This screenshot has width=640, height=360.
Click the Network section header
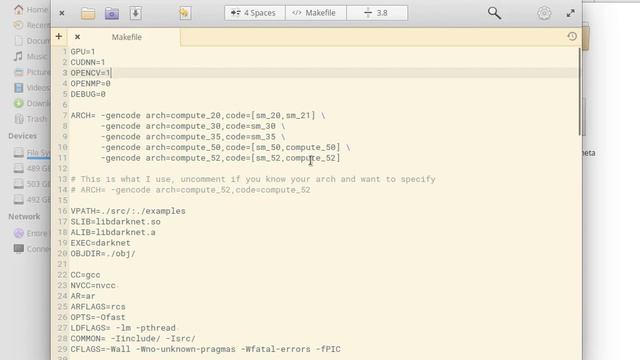24,216
